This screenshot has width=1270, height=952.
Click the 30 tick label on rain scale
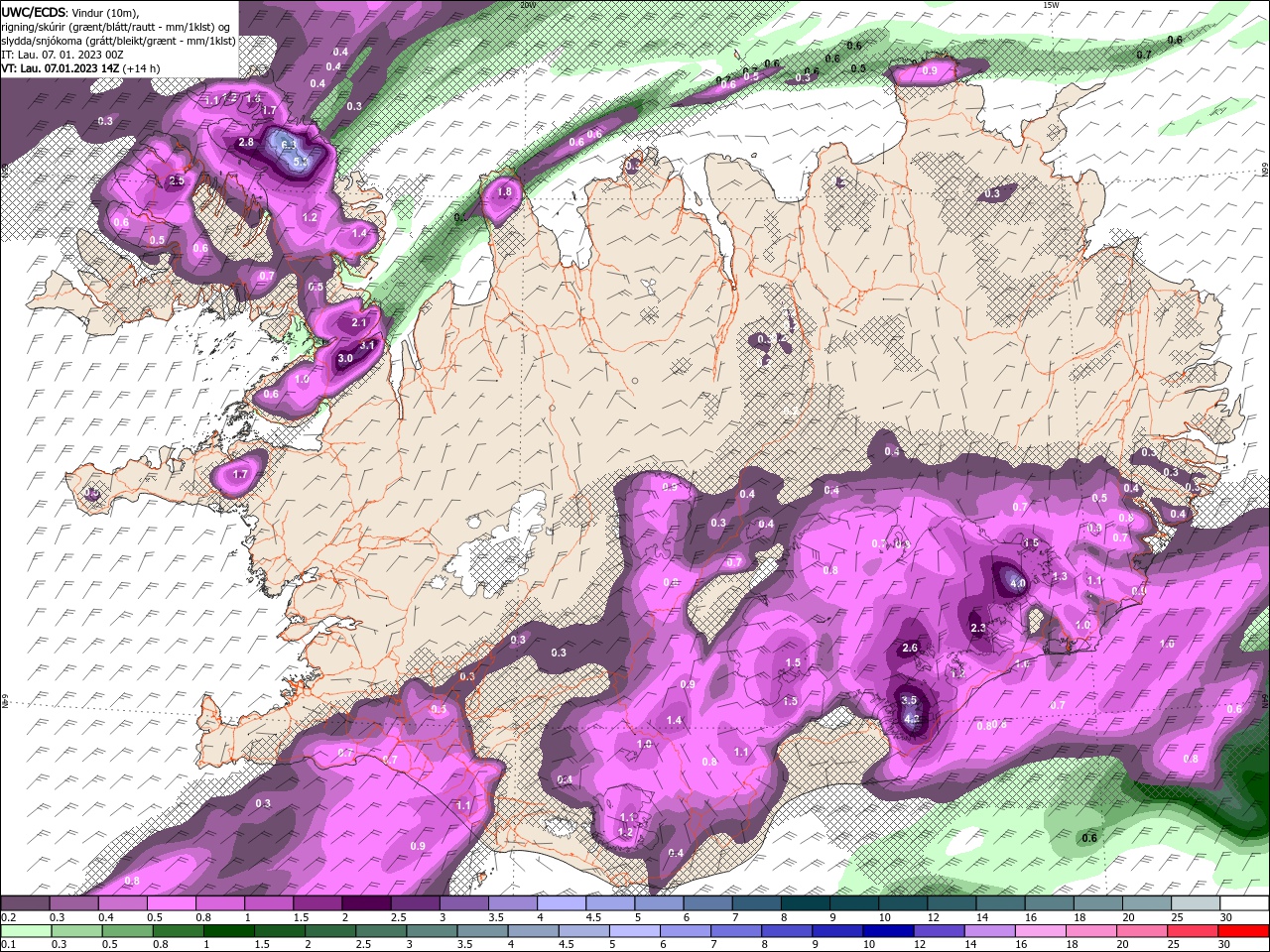click(1226, 945)
